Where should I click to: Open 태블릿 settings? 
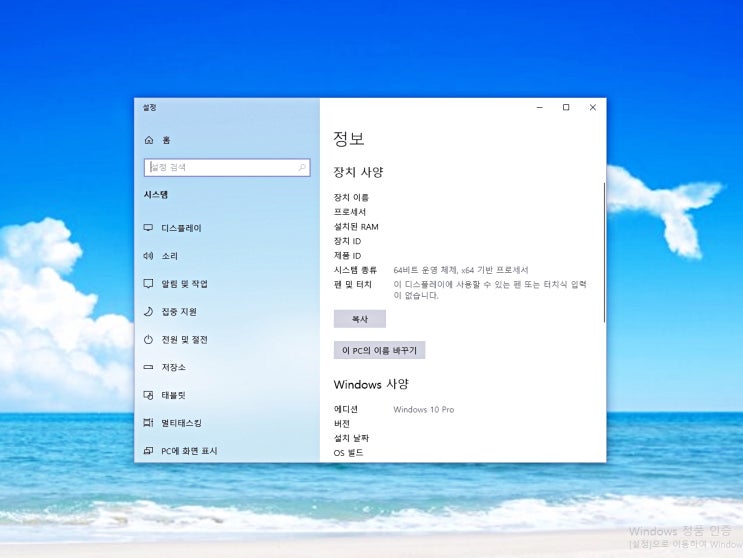173,395
